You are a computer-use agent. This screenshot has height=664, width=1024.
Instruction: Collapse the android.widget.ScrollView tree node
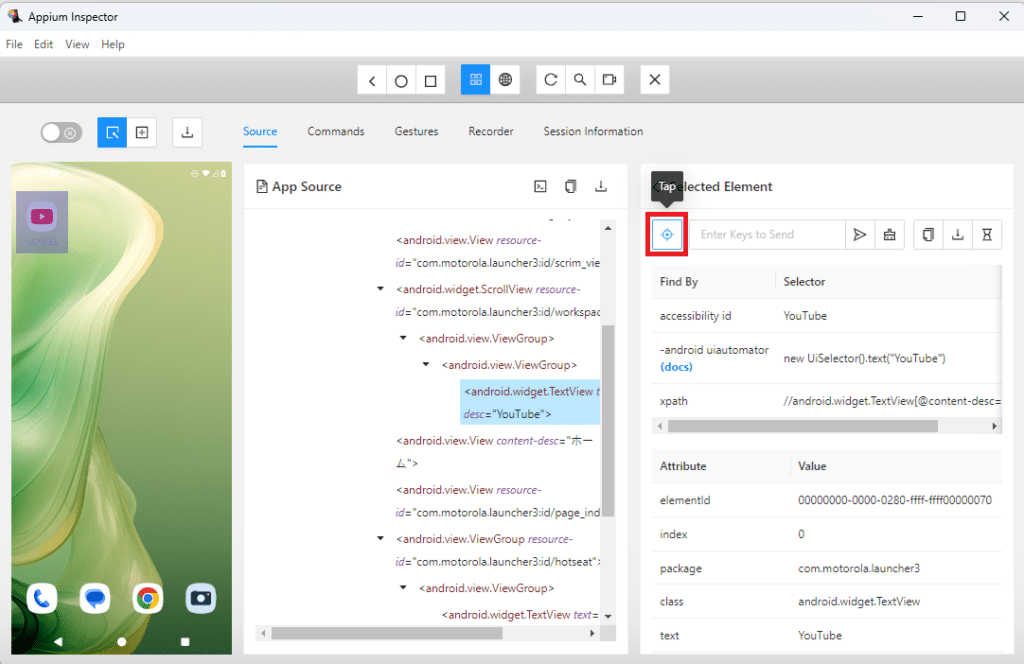tap(380, 289)
